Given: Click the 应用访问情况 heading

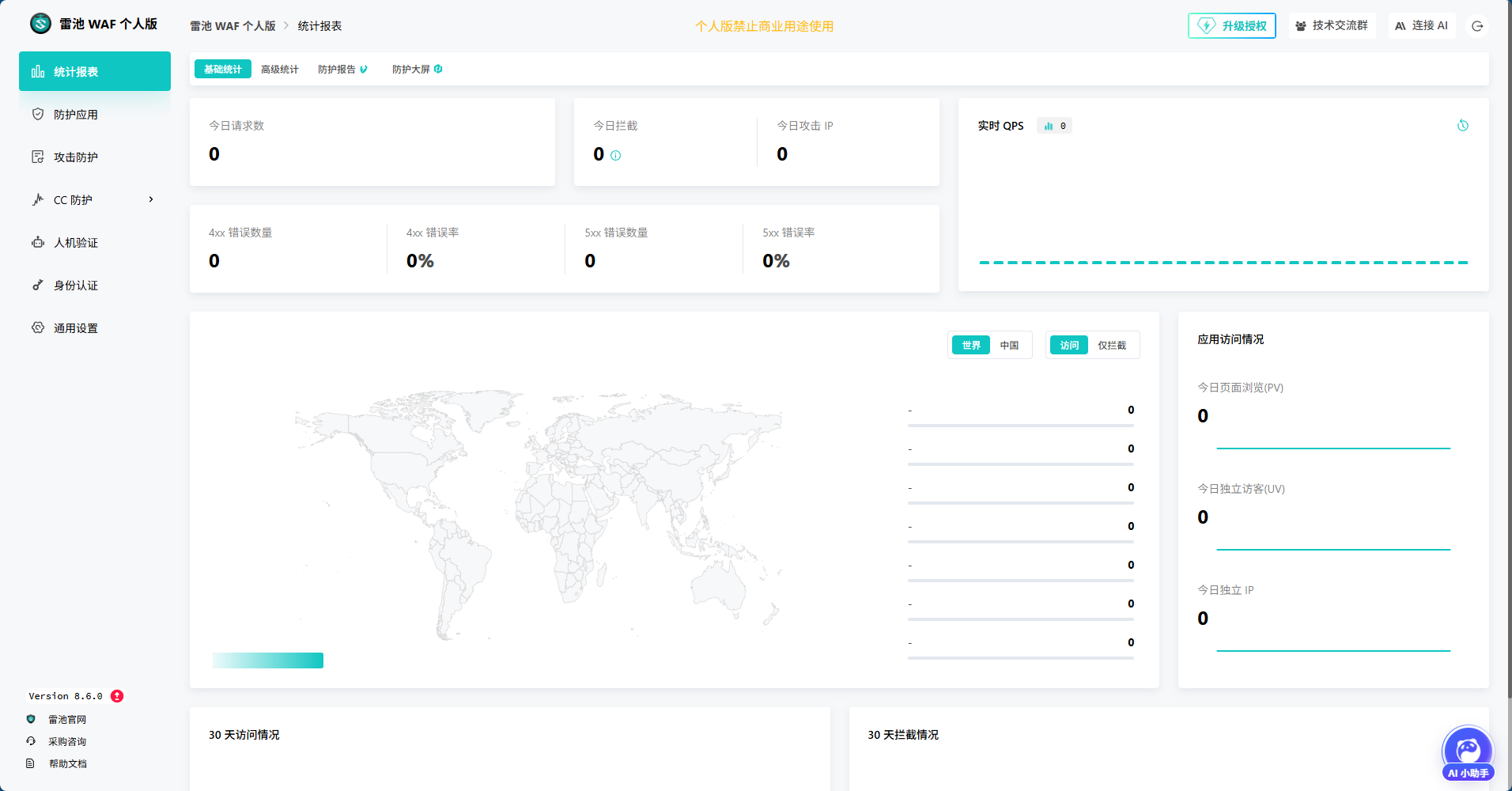Looking at the screenshot, I should pyautogui.click(x=1230, y=339).
